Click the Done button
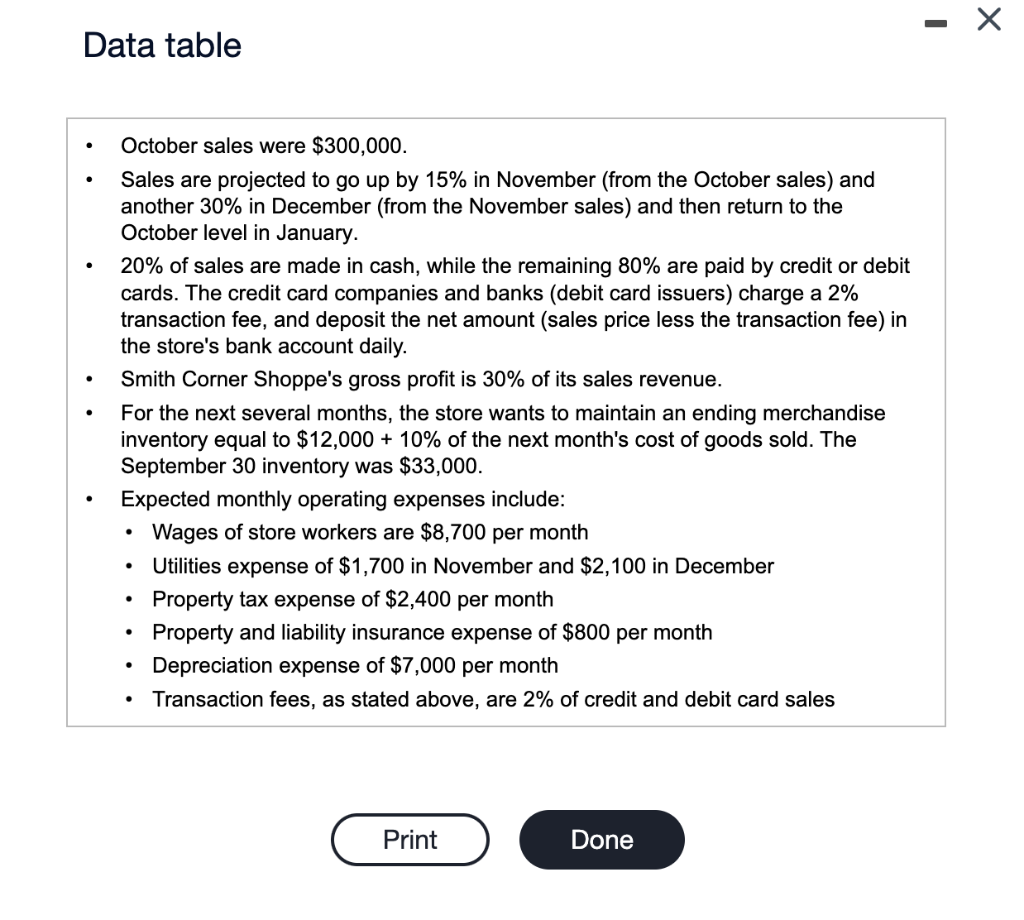This screenshot has width=1024, height=920. pos(601,839)
